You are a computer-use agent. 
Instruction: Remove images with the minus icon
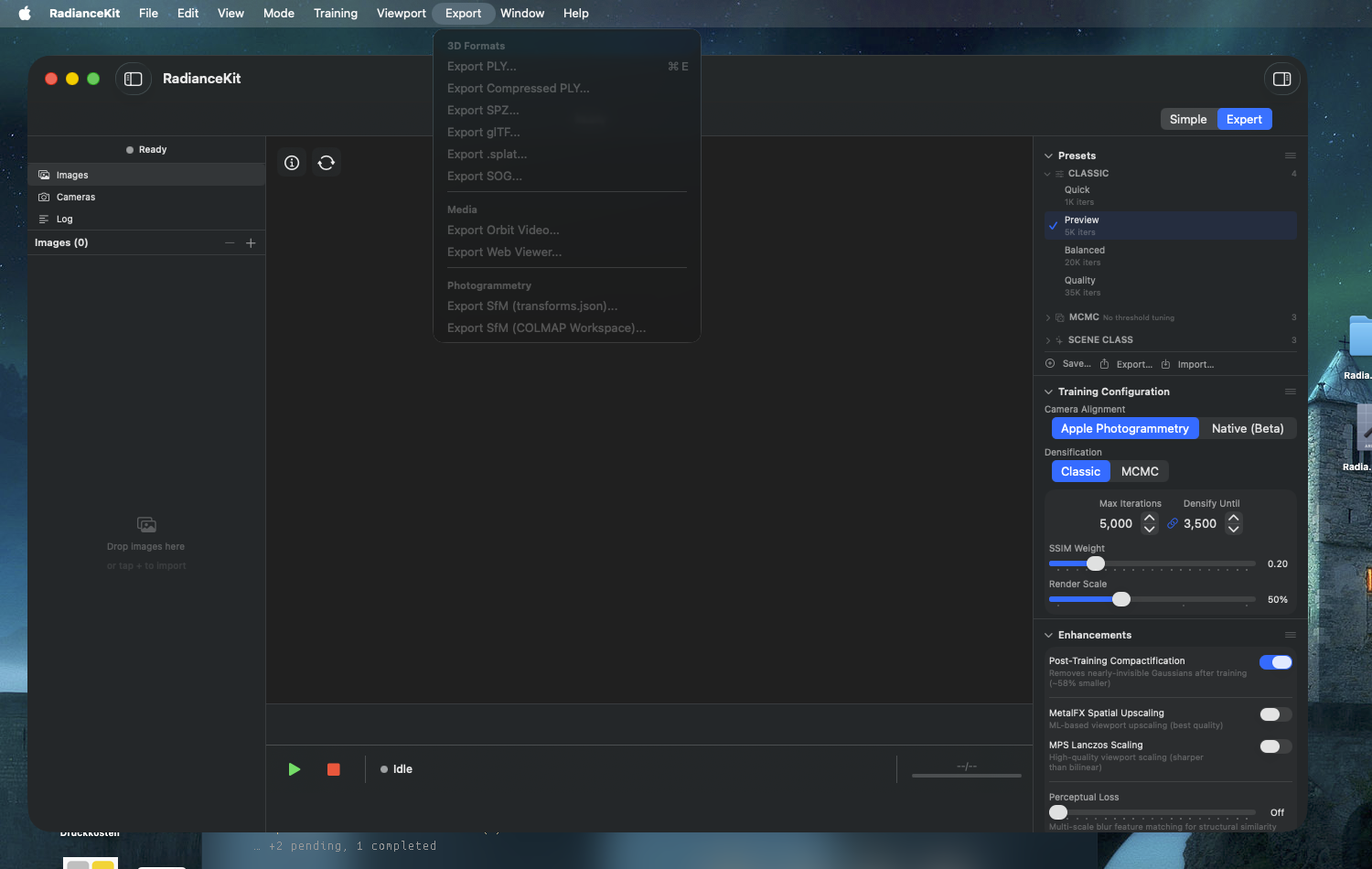click(x=230, y=242)
